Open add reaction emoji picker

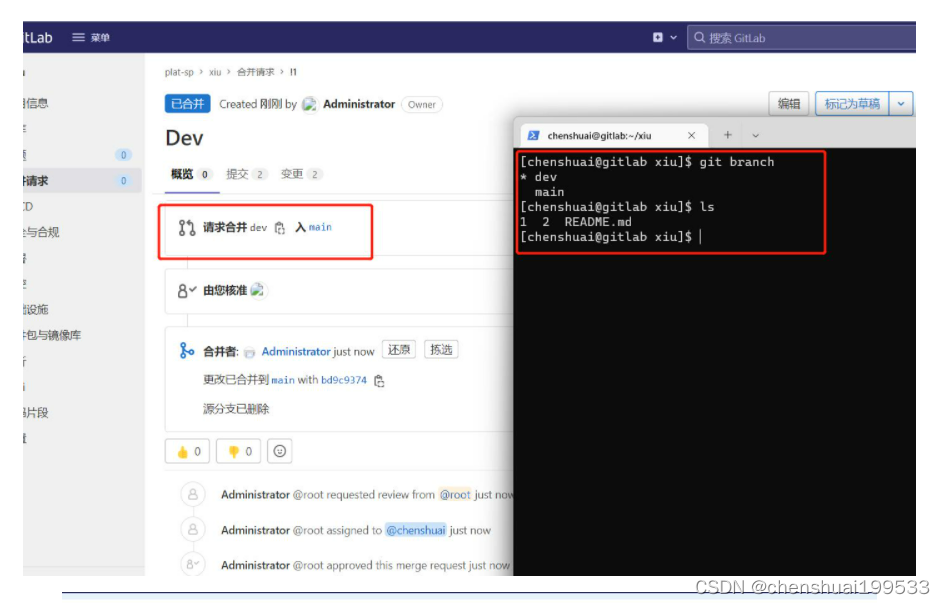280,451
